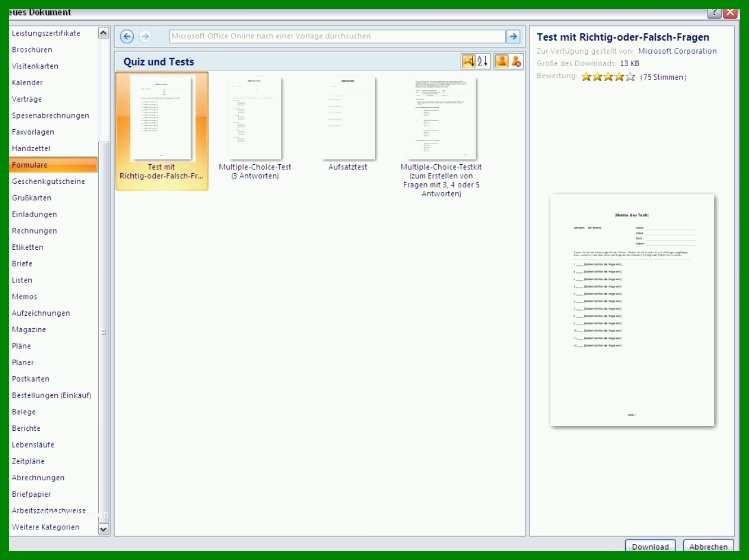749x560 pixels.
Task: Open the Verträge category
Action: tap(27, 99)
